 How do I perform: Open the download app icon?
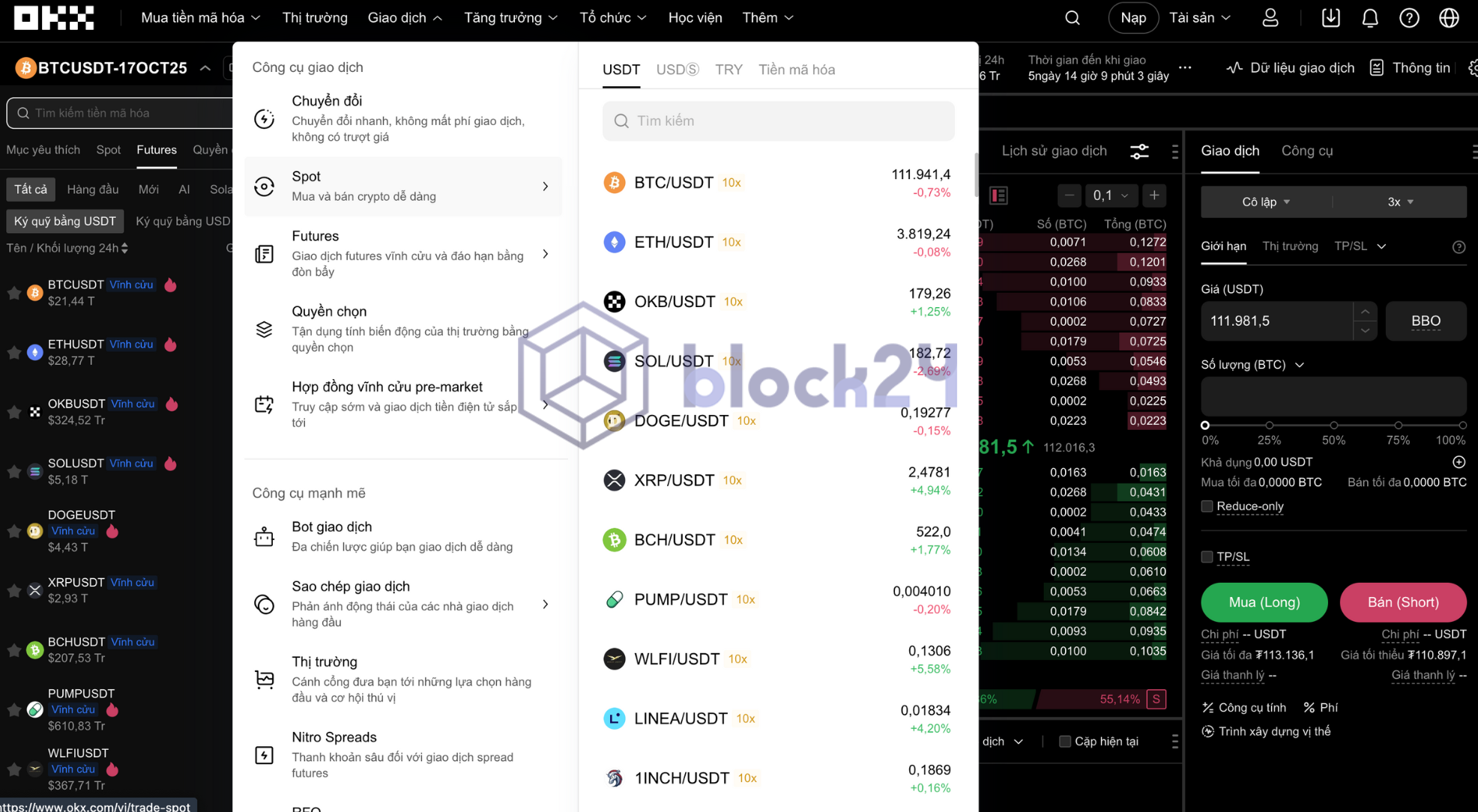coord(1330,18)
